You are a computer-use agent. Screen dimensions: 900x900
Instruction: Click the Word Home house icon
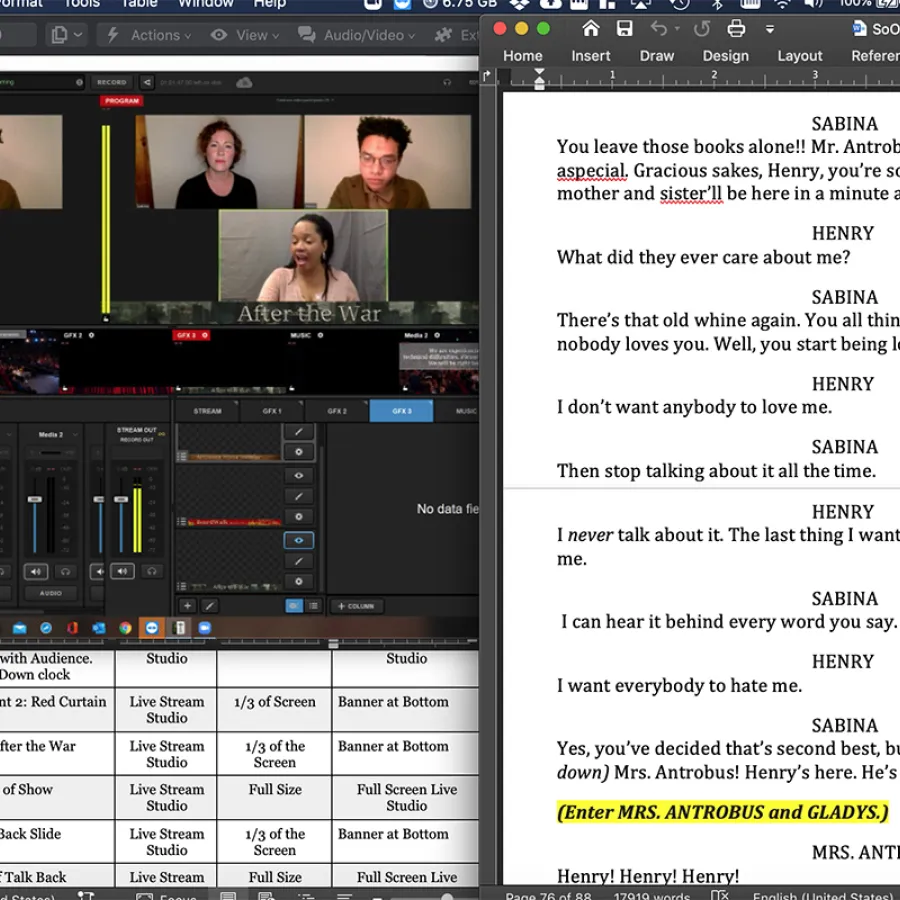(591, 28)
